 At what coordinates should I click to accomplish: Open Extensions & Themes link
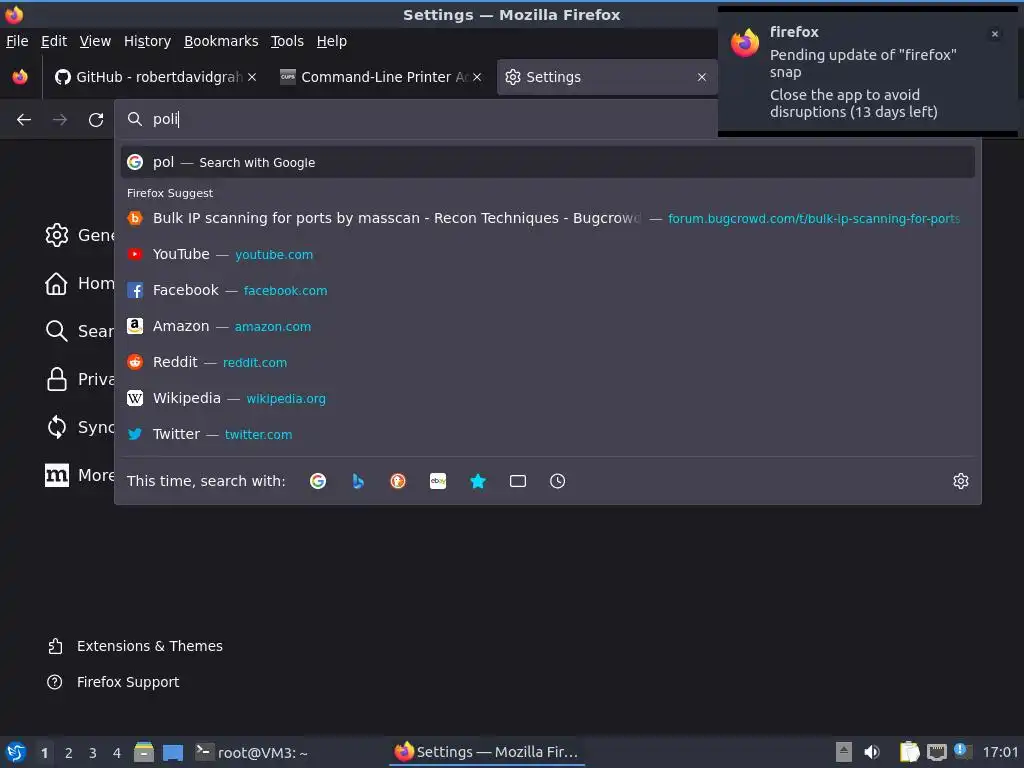150,646
